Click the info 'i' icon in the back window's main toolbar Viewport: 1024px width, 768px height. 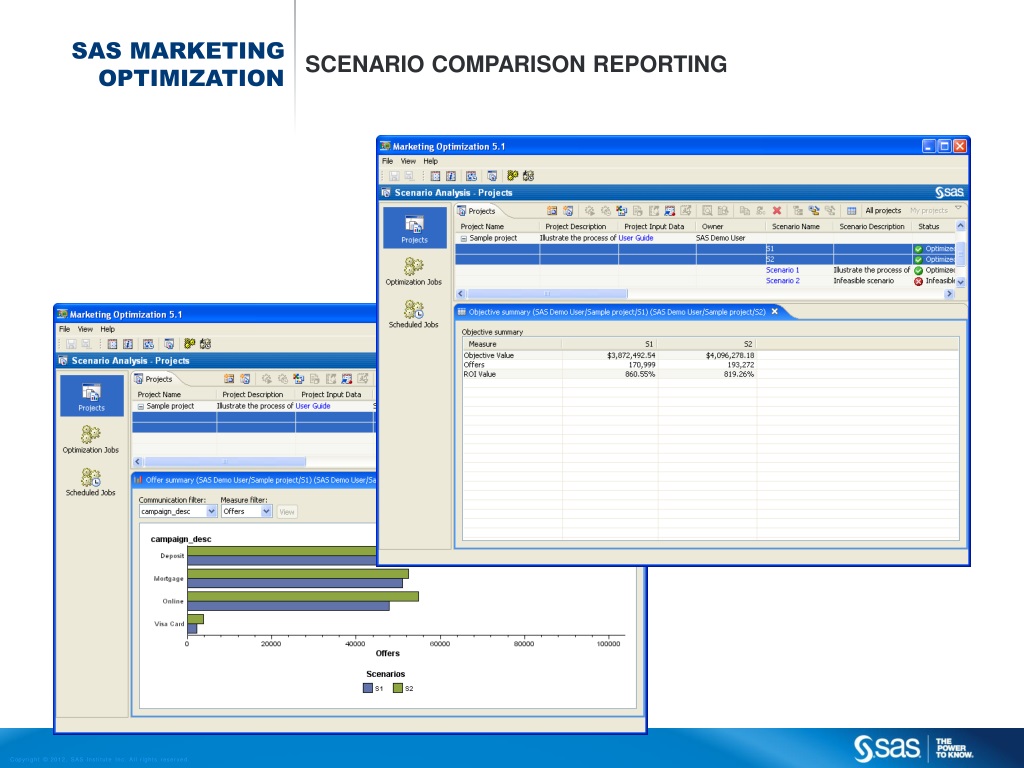click(x=128, y=344)
